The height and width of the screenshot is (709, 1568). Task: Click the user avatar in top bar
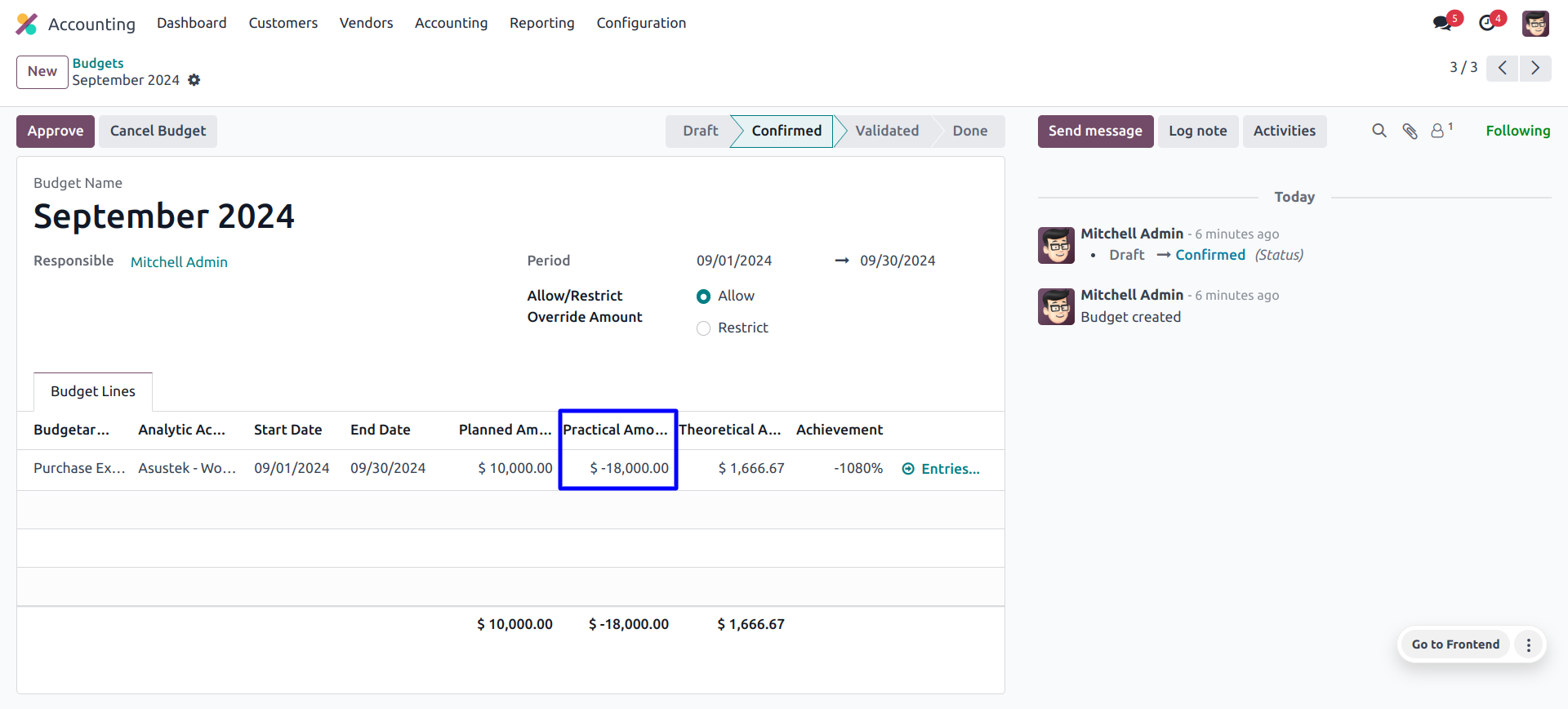pyautogui.click(x=1535, y=24)
